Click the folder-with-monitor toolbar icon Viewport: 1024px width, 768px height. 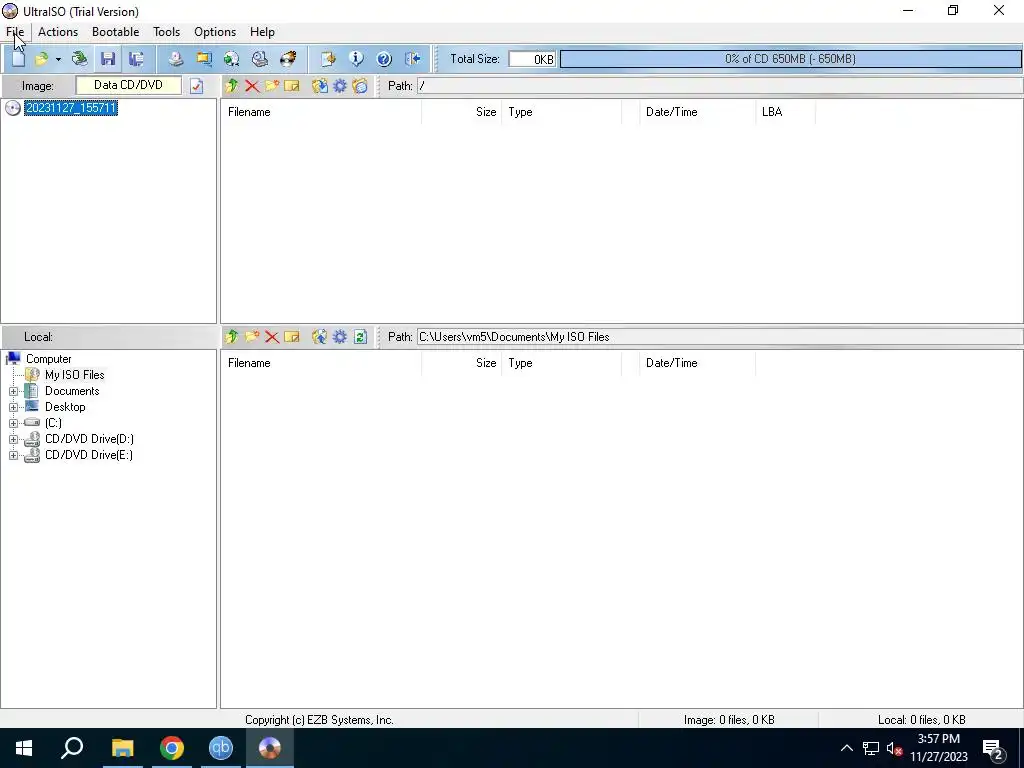coord(204,59)
